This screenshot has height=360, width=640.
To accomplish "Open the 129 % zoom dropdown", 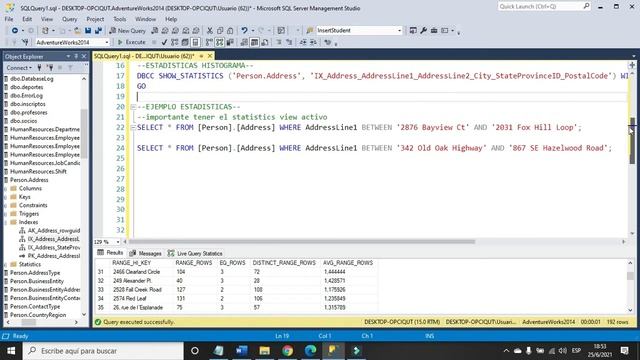I will point(118,242).
